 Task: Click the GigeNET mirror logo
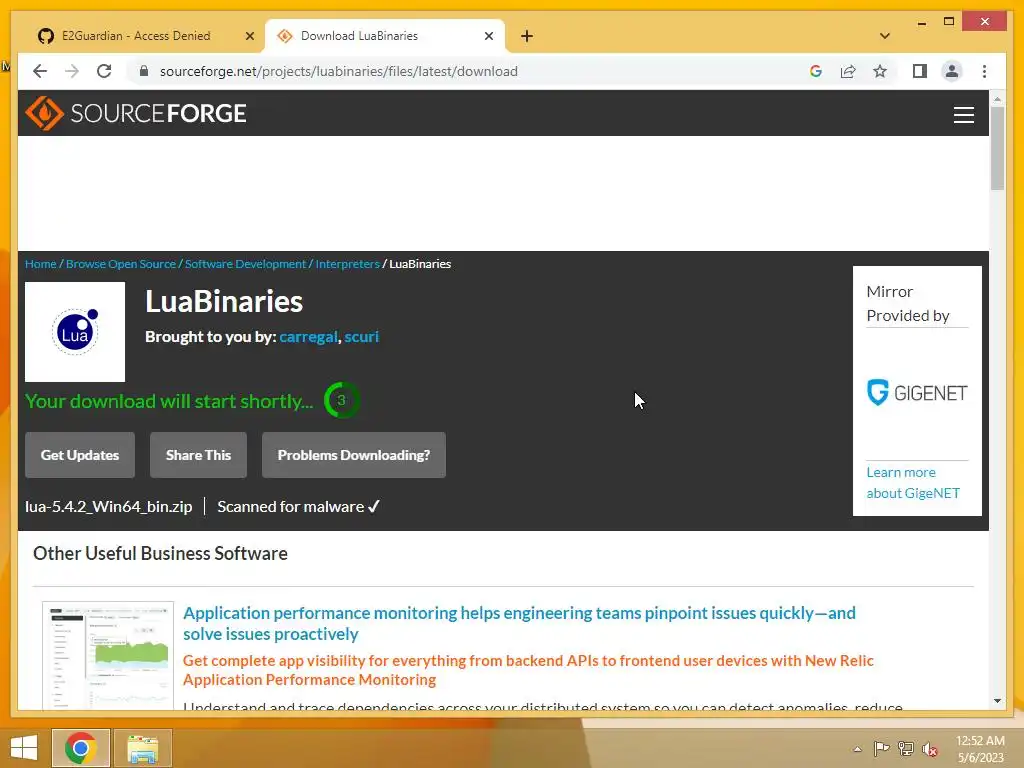point(917,392)
